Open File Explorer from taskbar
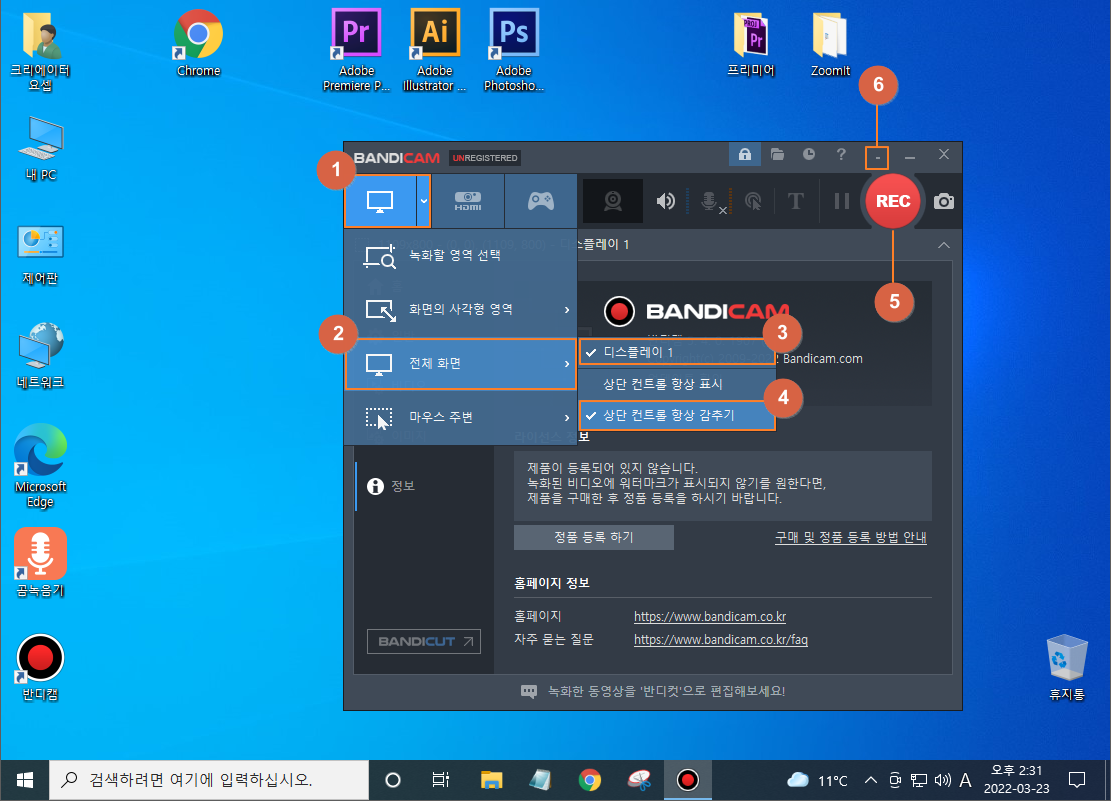Viewport: 1111px width, 802px height. [491, 780]
